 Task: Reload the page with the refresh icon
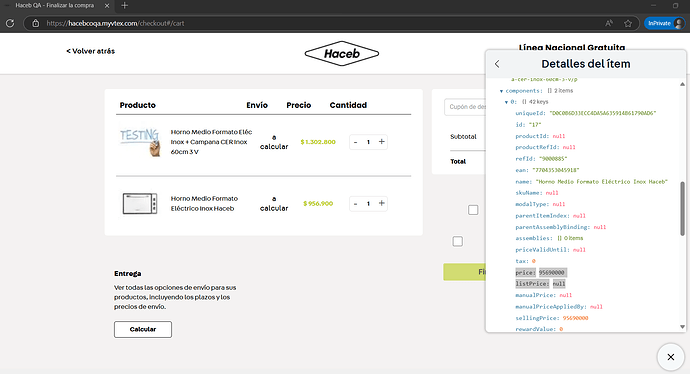(10, 23)
